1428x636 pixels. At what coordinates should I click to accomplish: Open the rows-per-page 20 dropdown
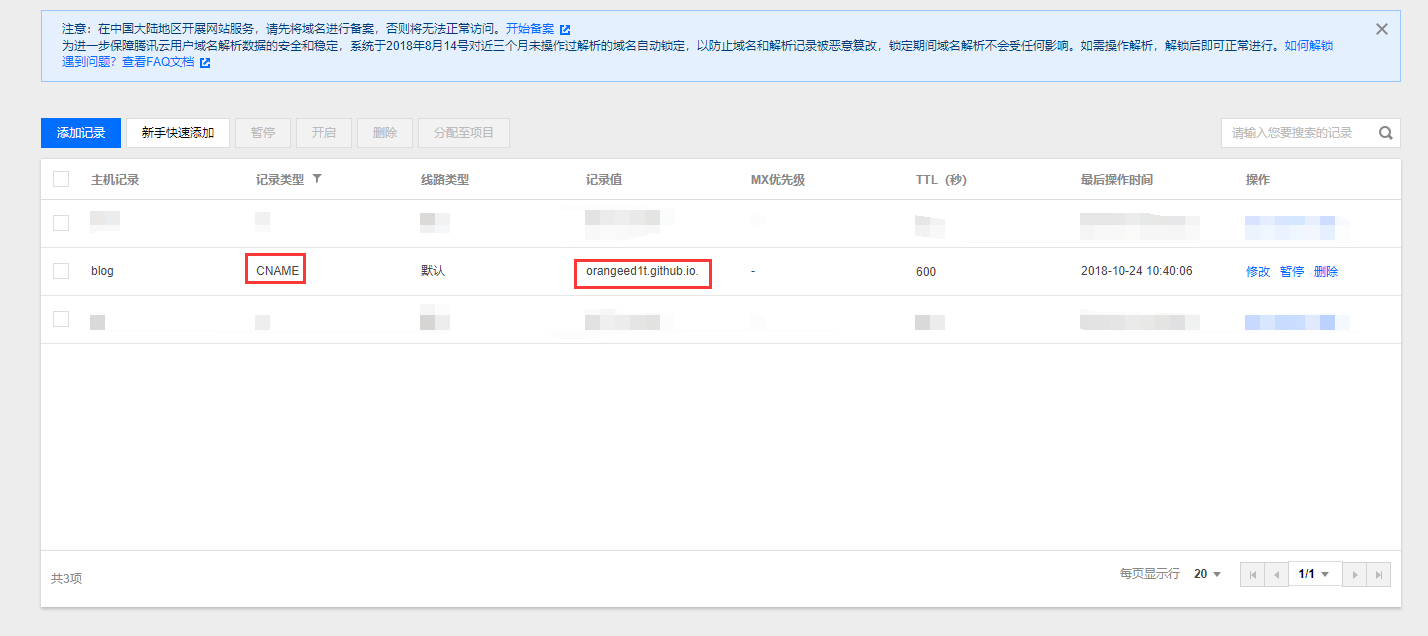(1208, 574)
